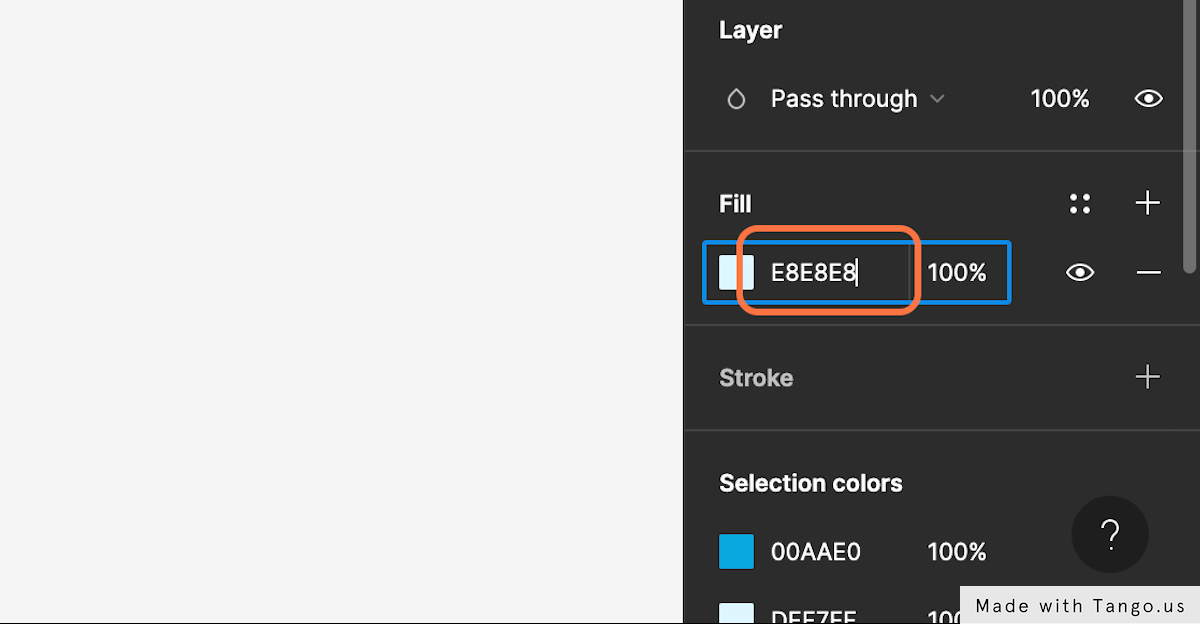Open the fill color swatch picker
The image size is (1200, 624).
click(736, 272)
